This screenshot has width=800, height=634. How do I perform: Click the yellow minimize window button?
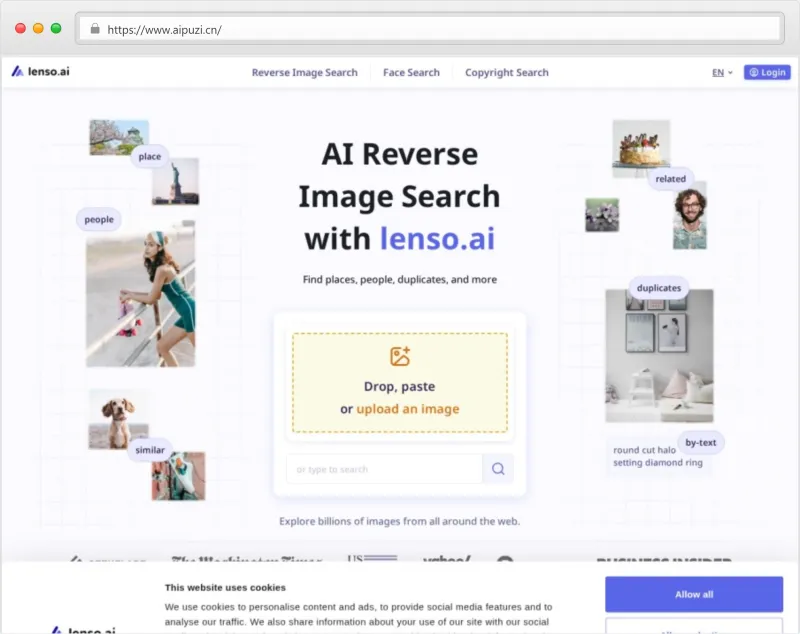[x=38, y=29]
